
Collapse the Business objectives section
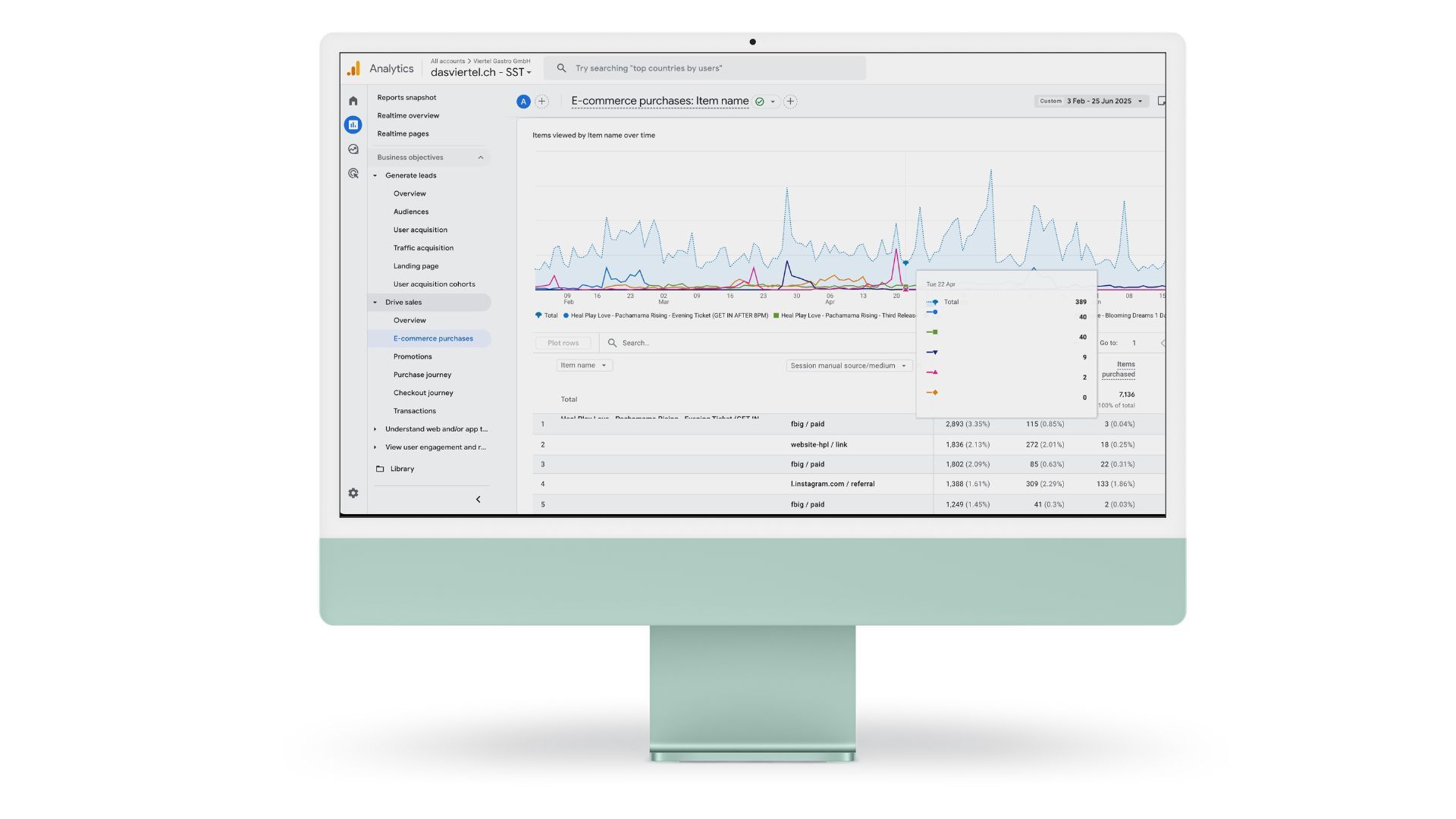[x=480, y=158]
